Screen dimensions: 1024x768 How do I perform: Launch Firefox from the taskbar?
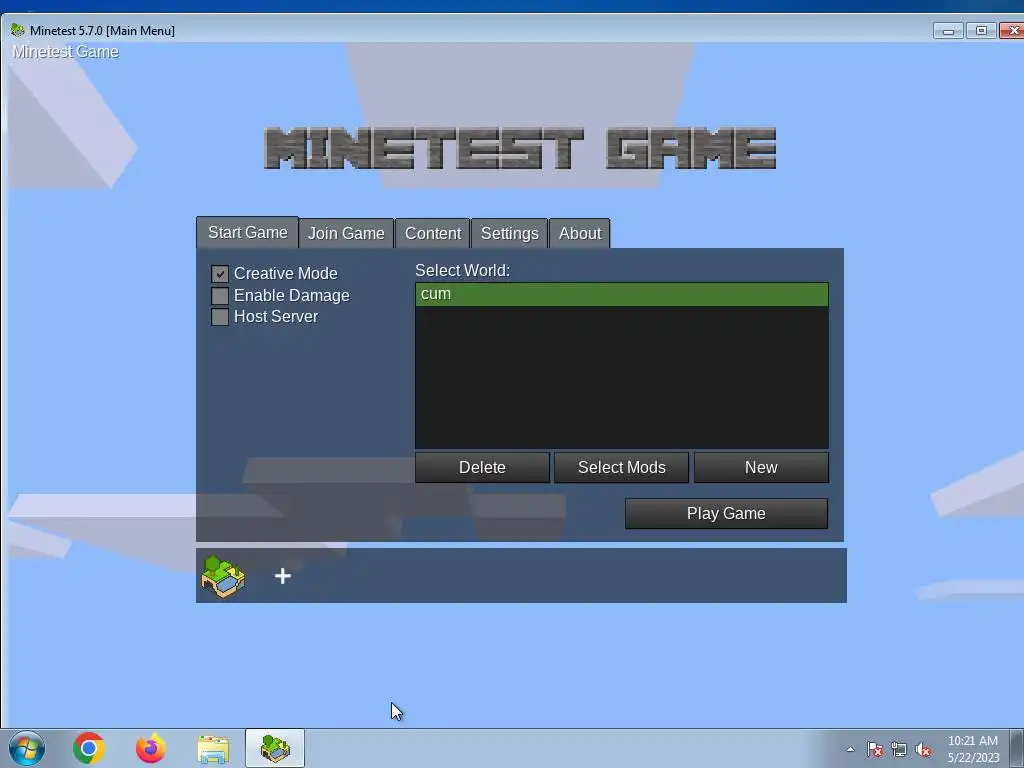pos(151,748)
